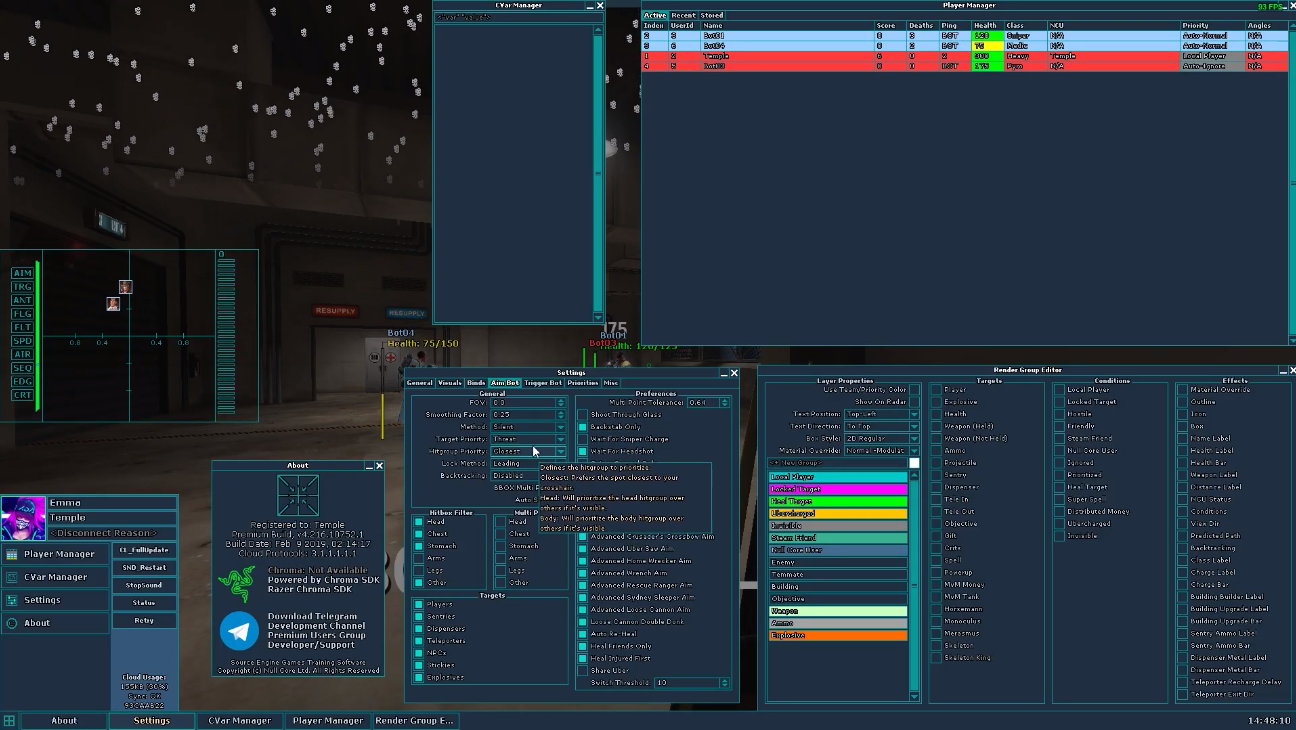Switch to the Visuals settings tab
1296x730 pixels.
(450, 383)
